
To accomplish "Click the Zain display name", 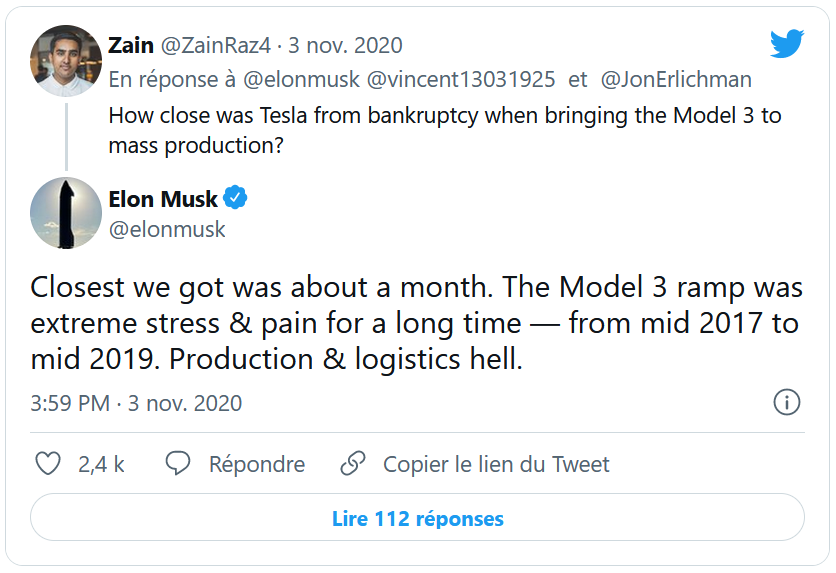I will [130, 45].
